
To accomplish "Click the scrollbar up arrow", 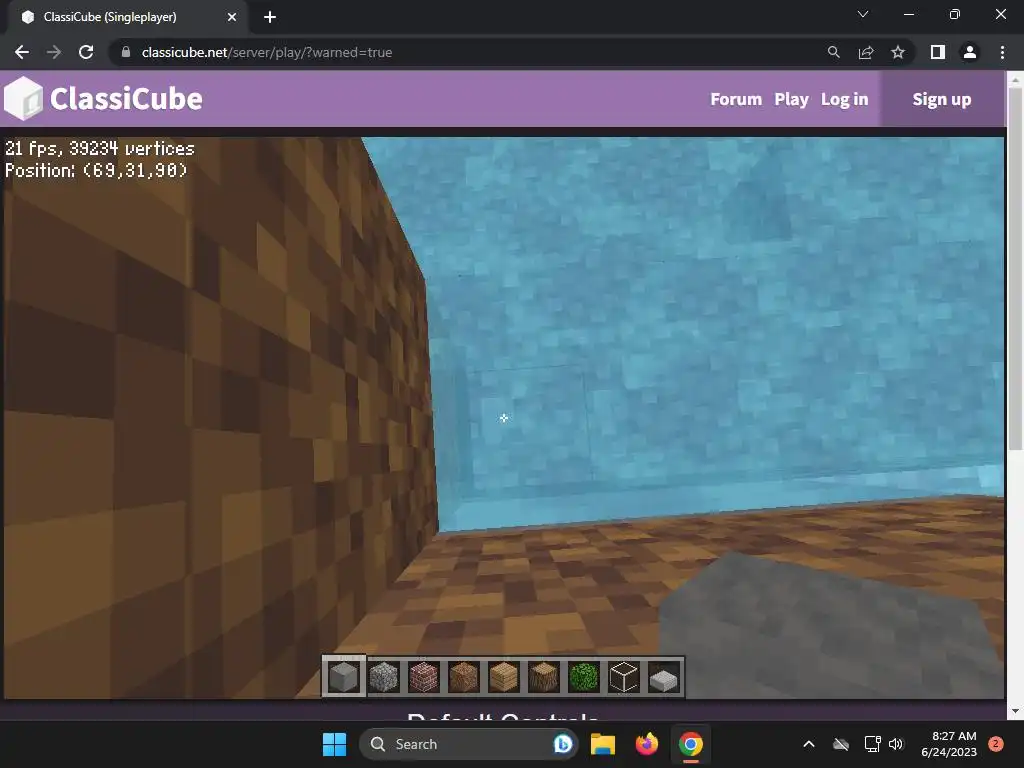I will (1015, 80).
